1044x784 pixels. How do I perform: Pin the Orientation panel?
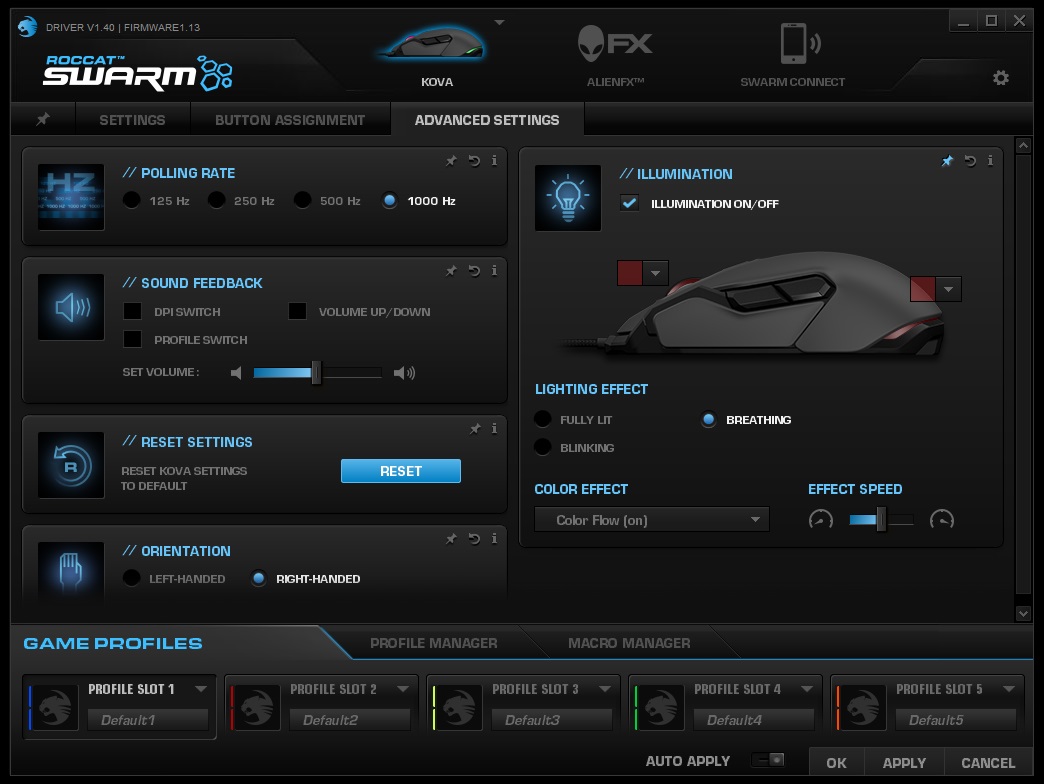click(x=451, y=538)
